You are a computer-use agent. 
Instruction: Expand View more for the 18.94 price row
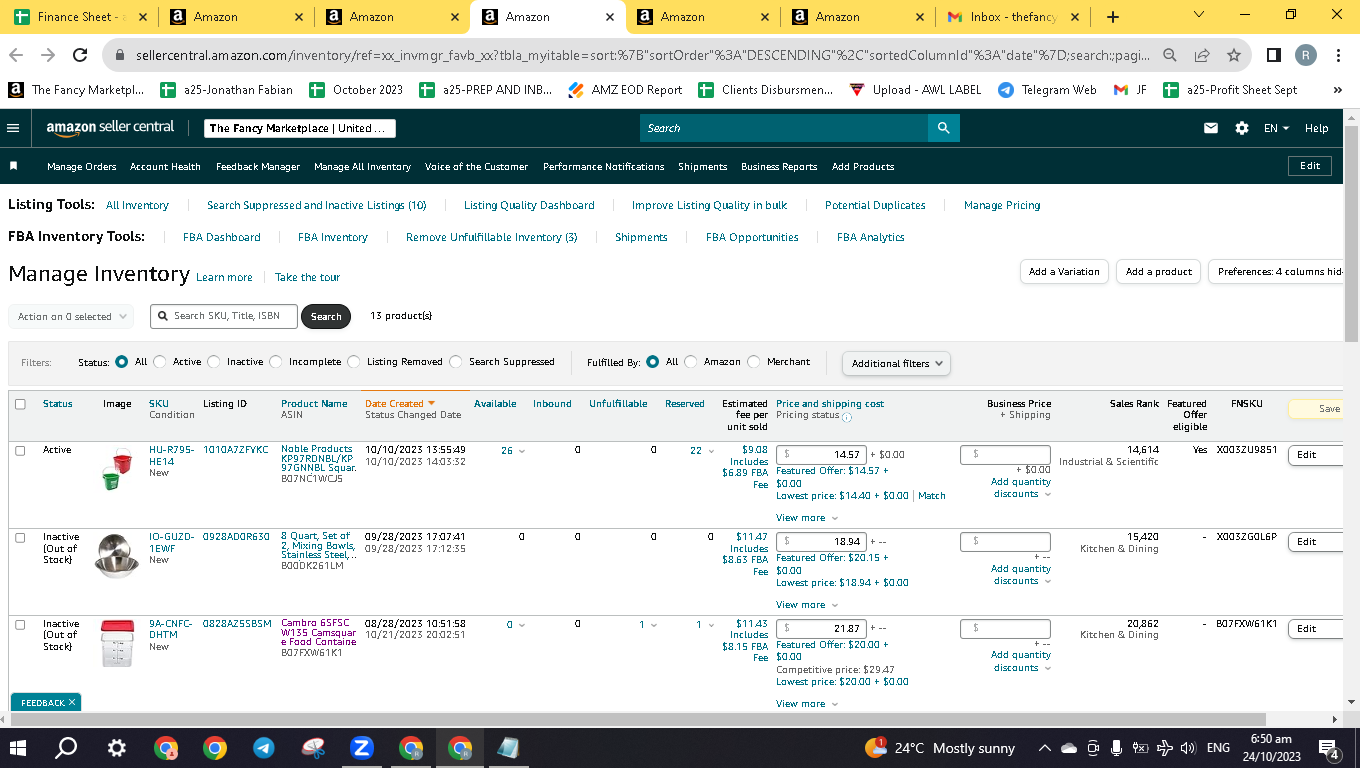point(807,605)
